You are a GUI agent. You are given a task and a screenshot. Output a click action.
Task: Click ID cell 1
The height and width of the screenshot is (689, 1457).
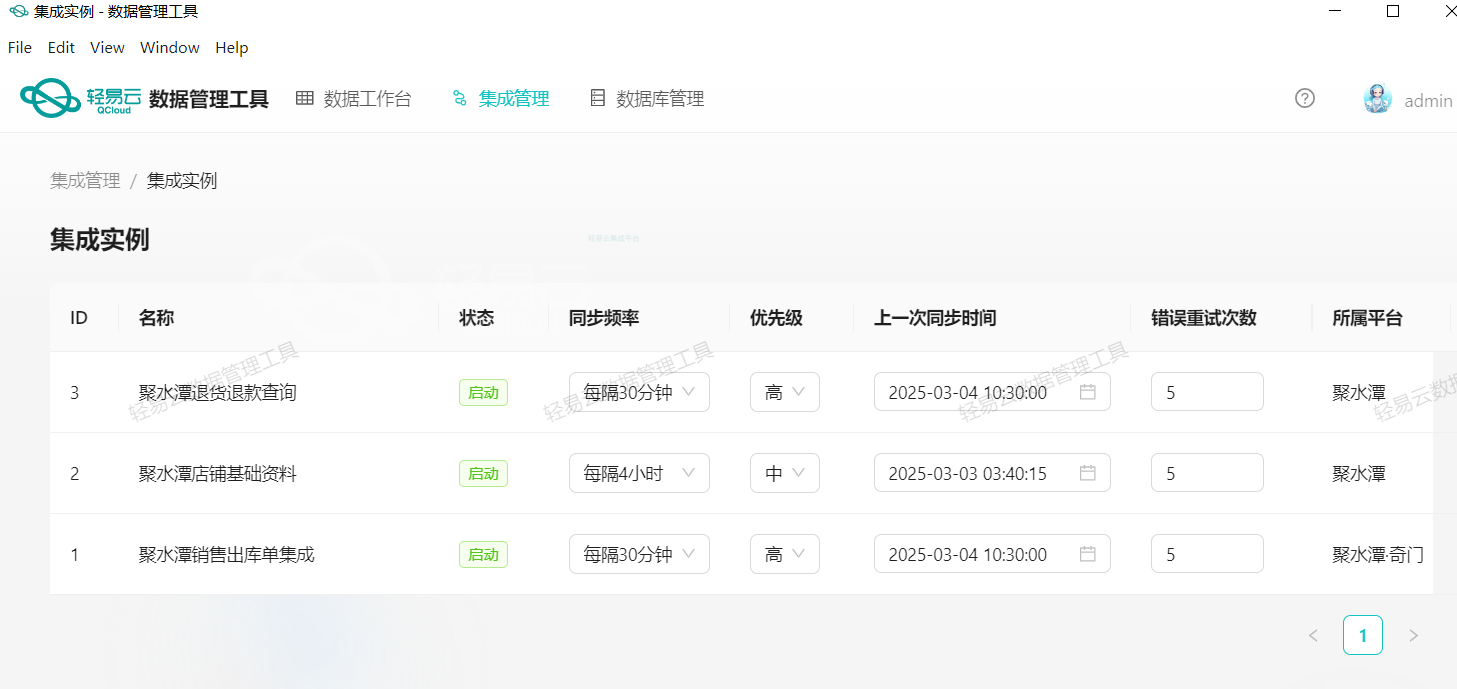[x=74, y=555]
